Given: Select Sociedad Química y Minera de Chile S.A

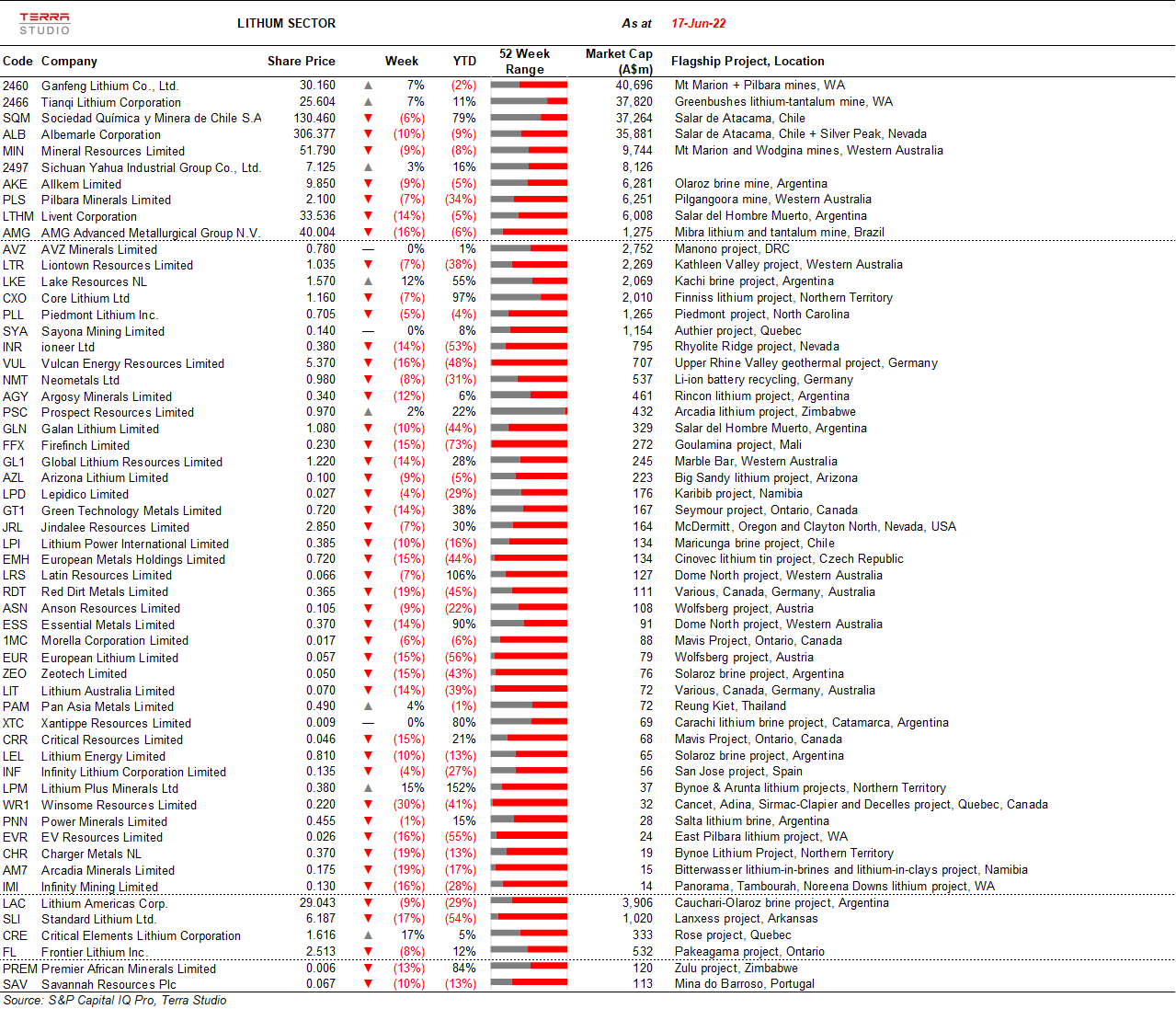Looking at the screenshot, I should [152, 119].
